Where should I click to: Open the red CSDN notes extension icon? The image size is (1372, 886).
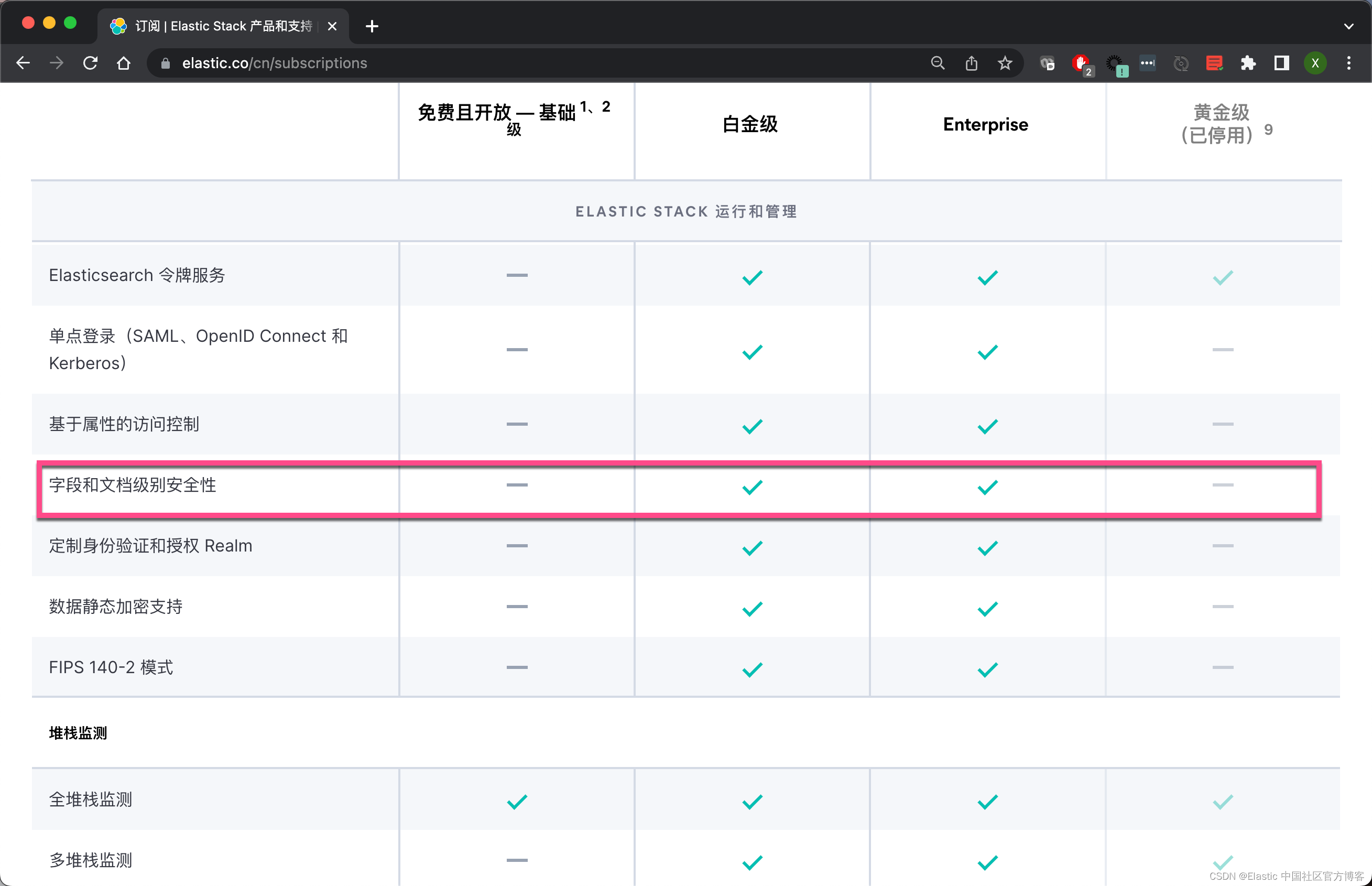(1214, 63)
